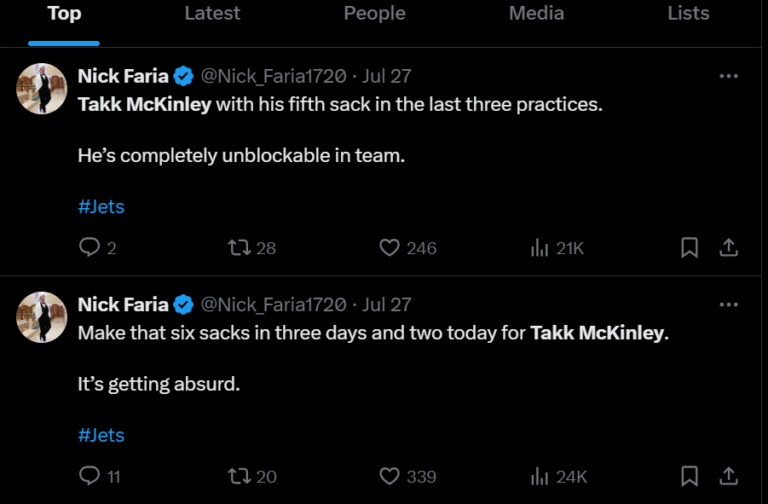Share the fifth sack tweet
The height and width of the screenshot is (504, 768).
[x=729, y=248]
